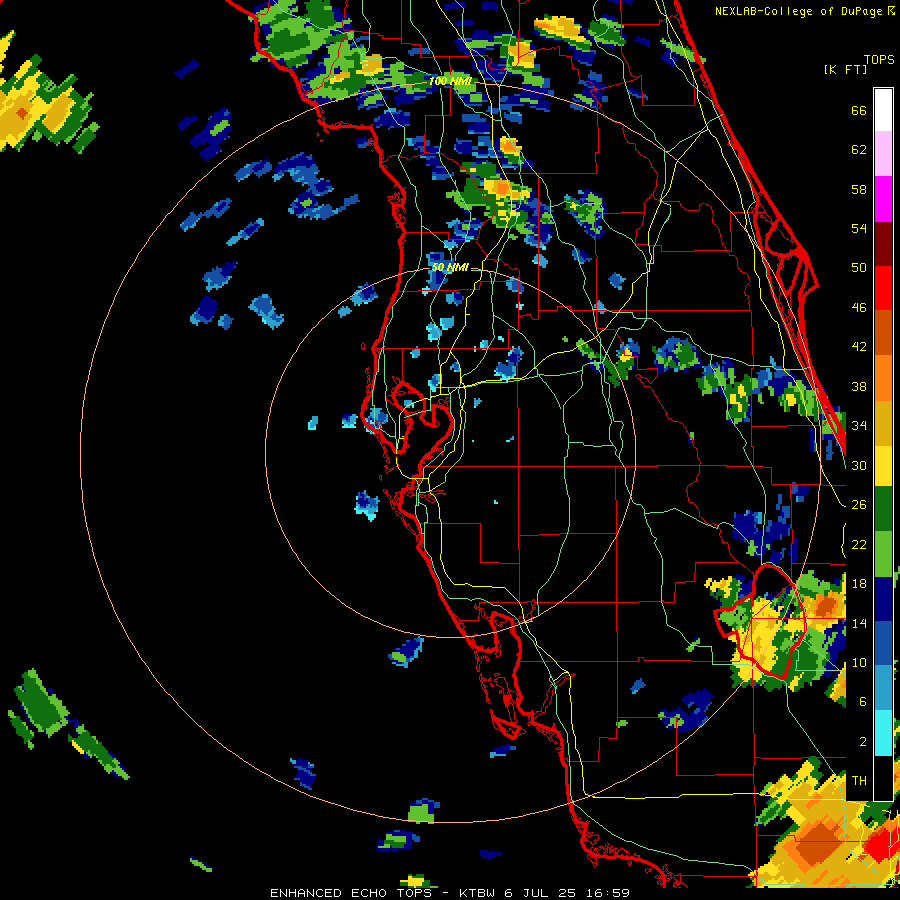The height and width of the screenshot is (900, 900).
Task: Click the 18 value on the legend
Action: pos(859,584)
